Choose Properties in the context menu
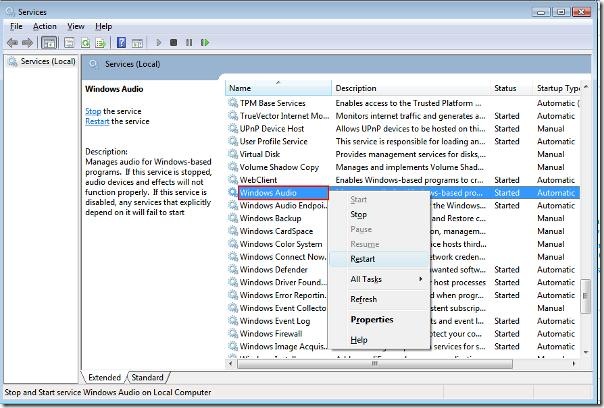This screenshot has width=604, height=408. [380, 319]
